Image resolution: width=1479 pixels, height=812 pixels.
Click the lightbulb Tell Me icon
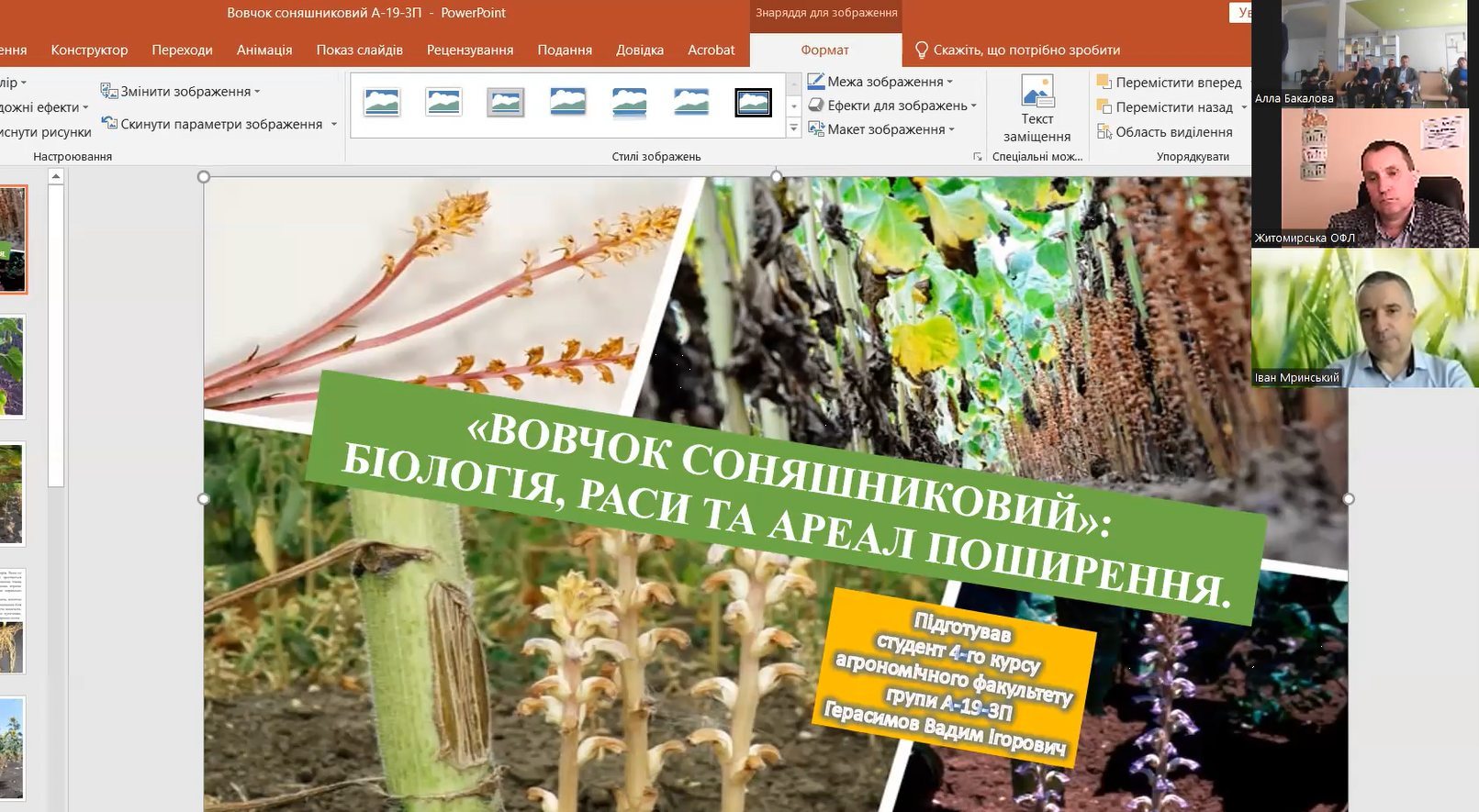922,50
